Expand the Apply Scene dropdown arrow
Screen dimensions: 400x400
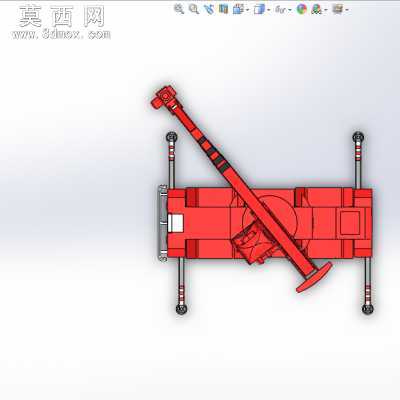point(325,10)
